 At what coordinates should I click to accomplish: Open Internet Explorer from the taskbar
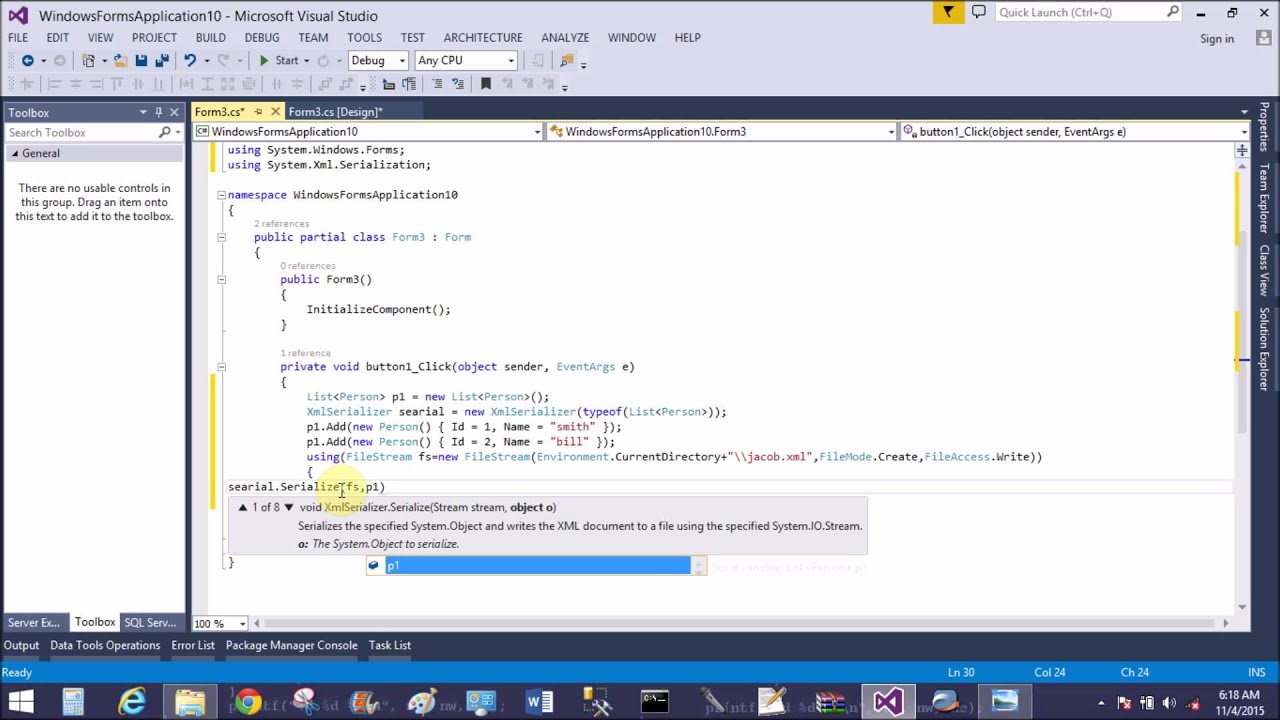[131, 702]
